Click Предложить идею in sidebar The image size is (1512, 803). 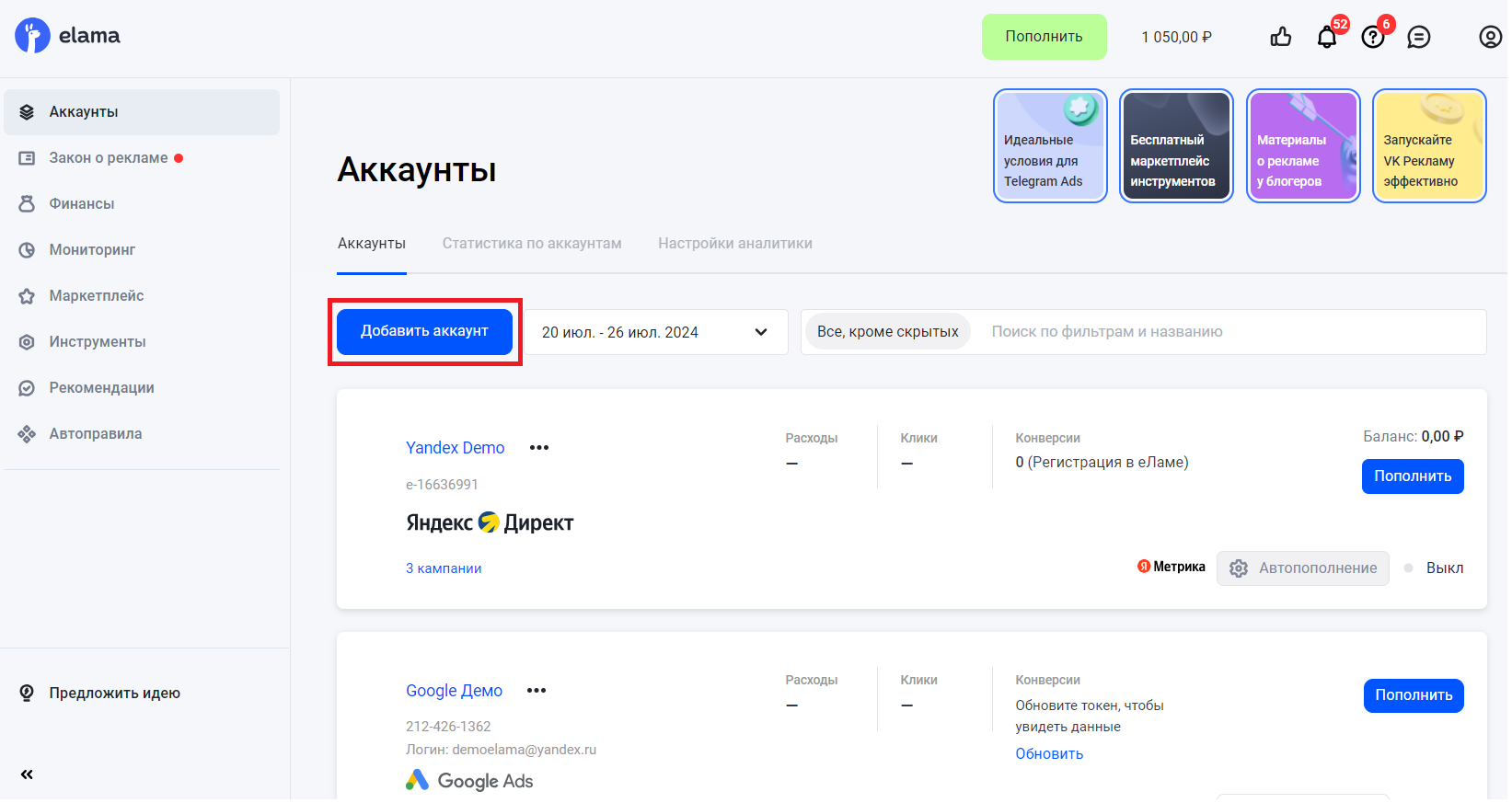pos(99,694)
